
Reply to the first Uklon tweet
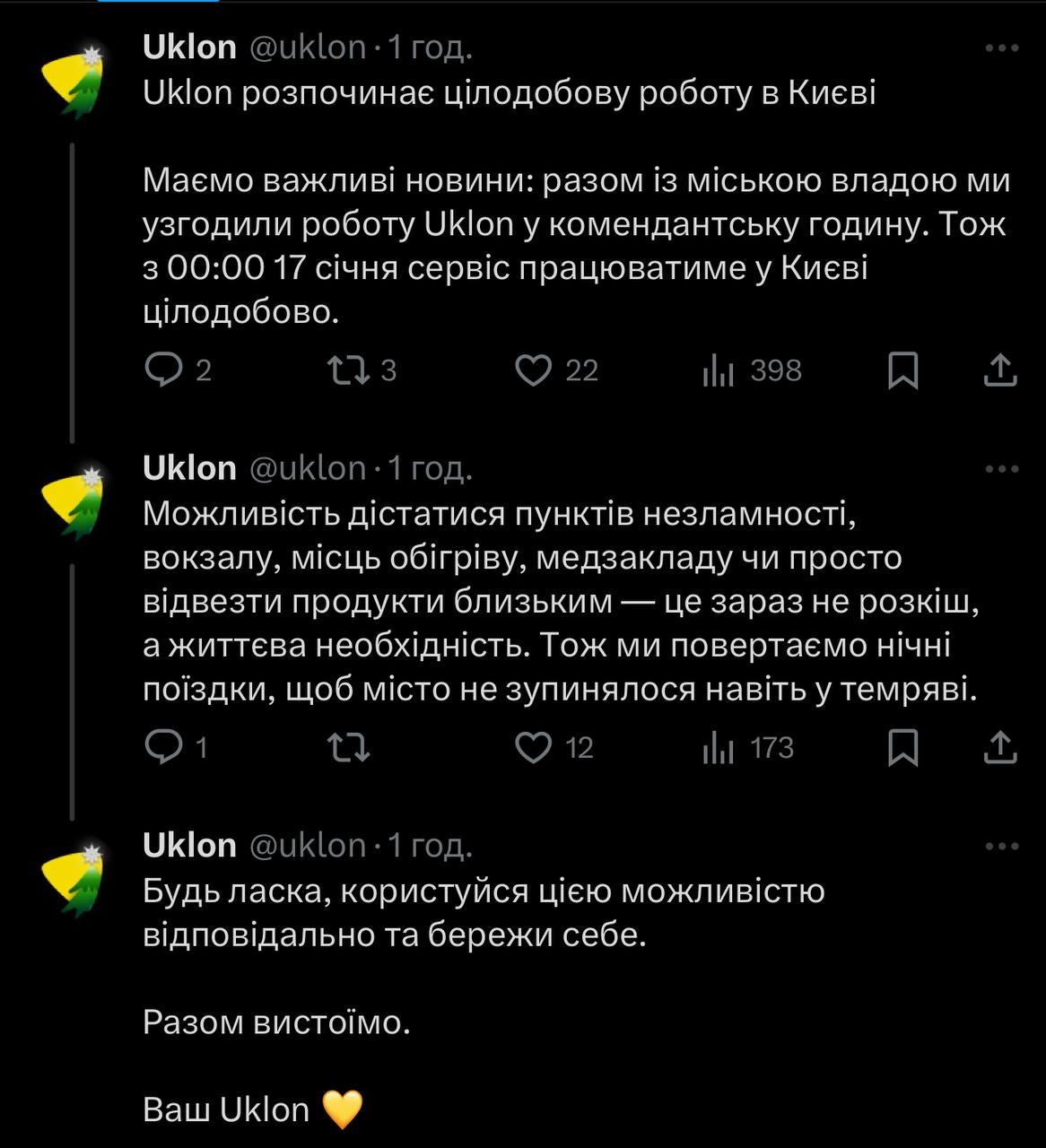(x=164, y=370)
